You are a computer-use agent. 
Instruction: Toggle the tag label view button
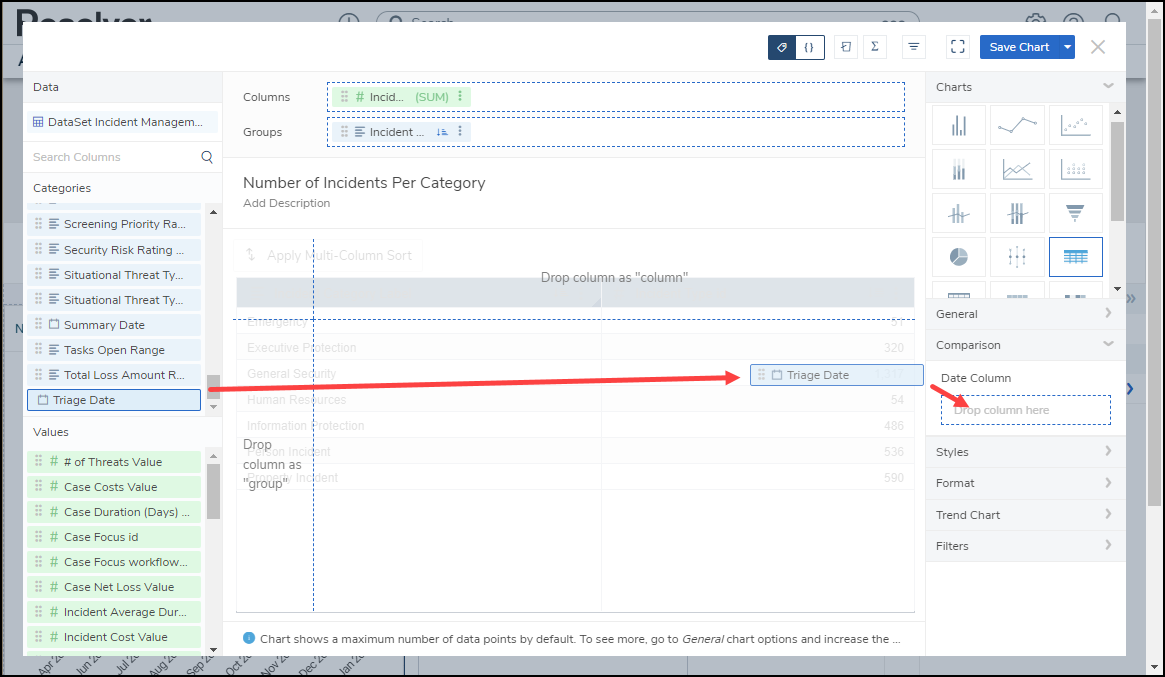click(782, 47)
